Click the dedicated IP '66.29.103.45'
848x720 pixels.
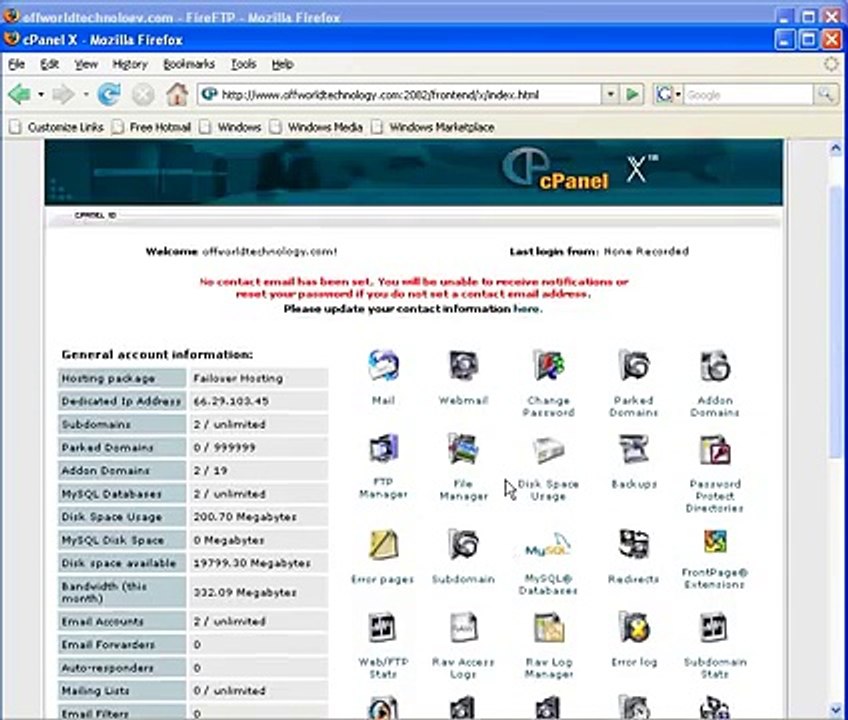[x=231, y=401]
